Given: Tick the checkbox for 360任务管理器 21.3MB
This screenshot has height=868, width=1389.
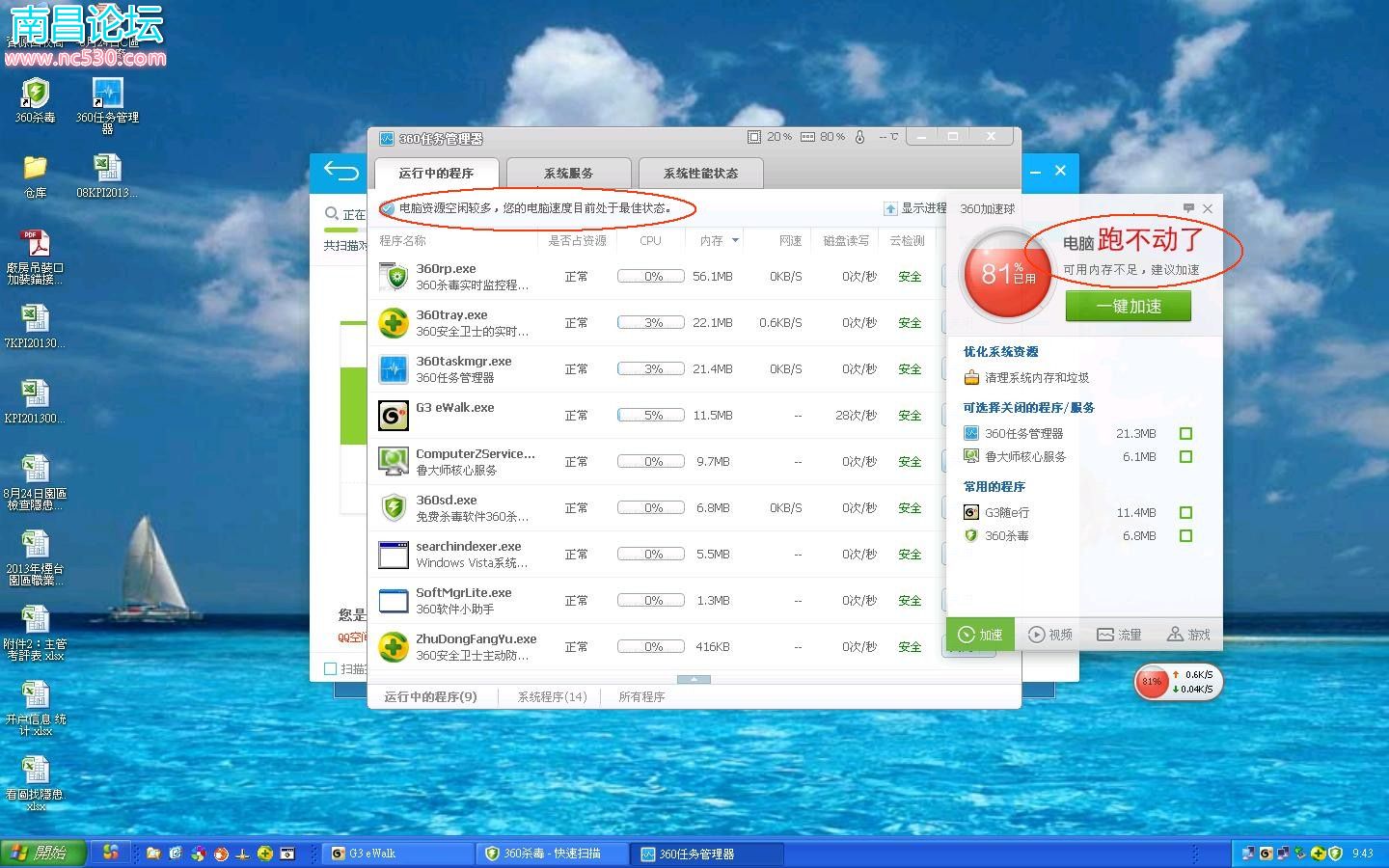Looking at the screenshot, I should (1185, 434).
